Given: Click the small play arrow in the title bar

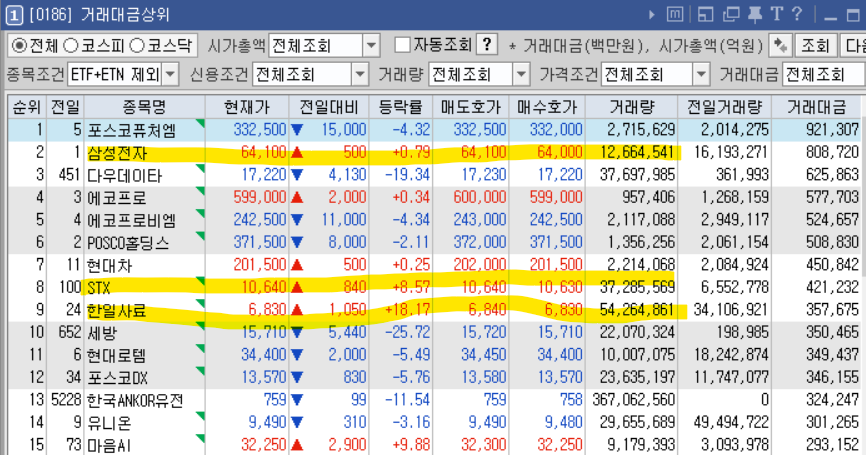Looking at the screenshot, I should pos(652,14).
